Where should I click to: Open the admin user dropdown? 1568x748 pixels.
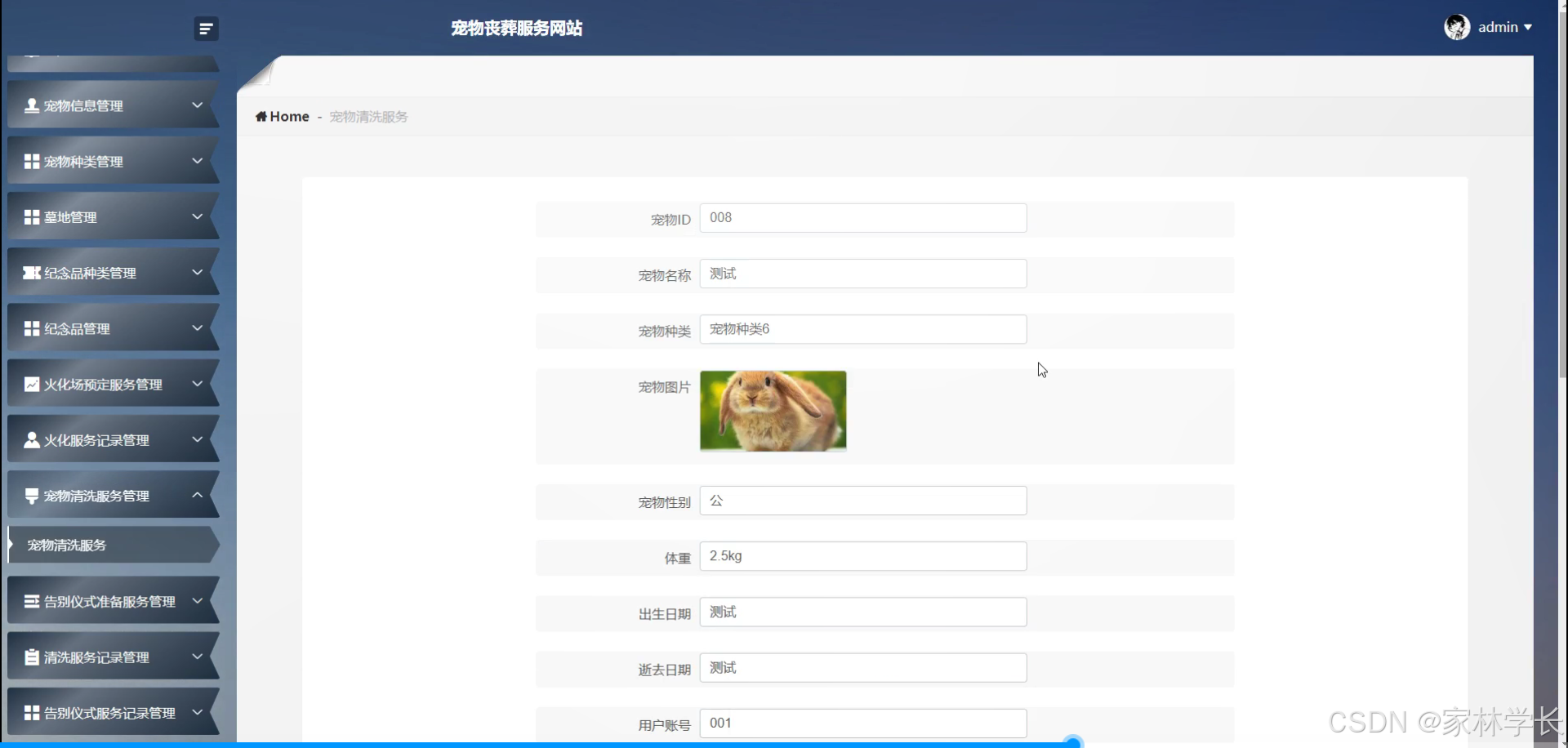click(1504, 27)
